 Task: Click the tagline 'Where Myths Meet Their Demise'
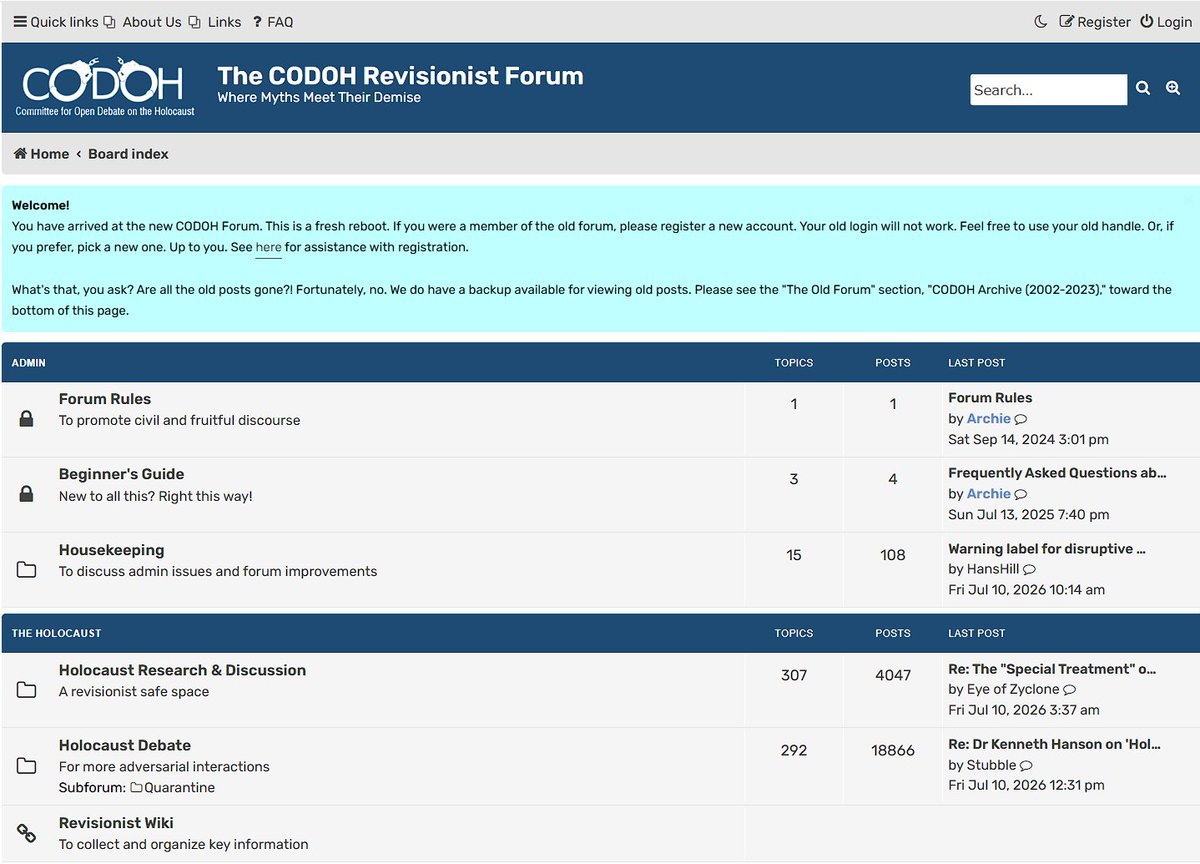click(x=319, y=97)
